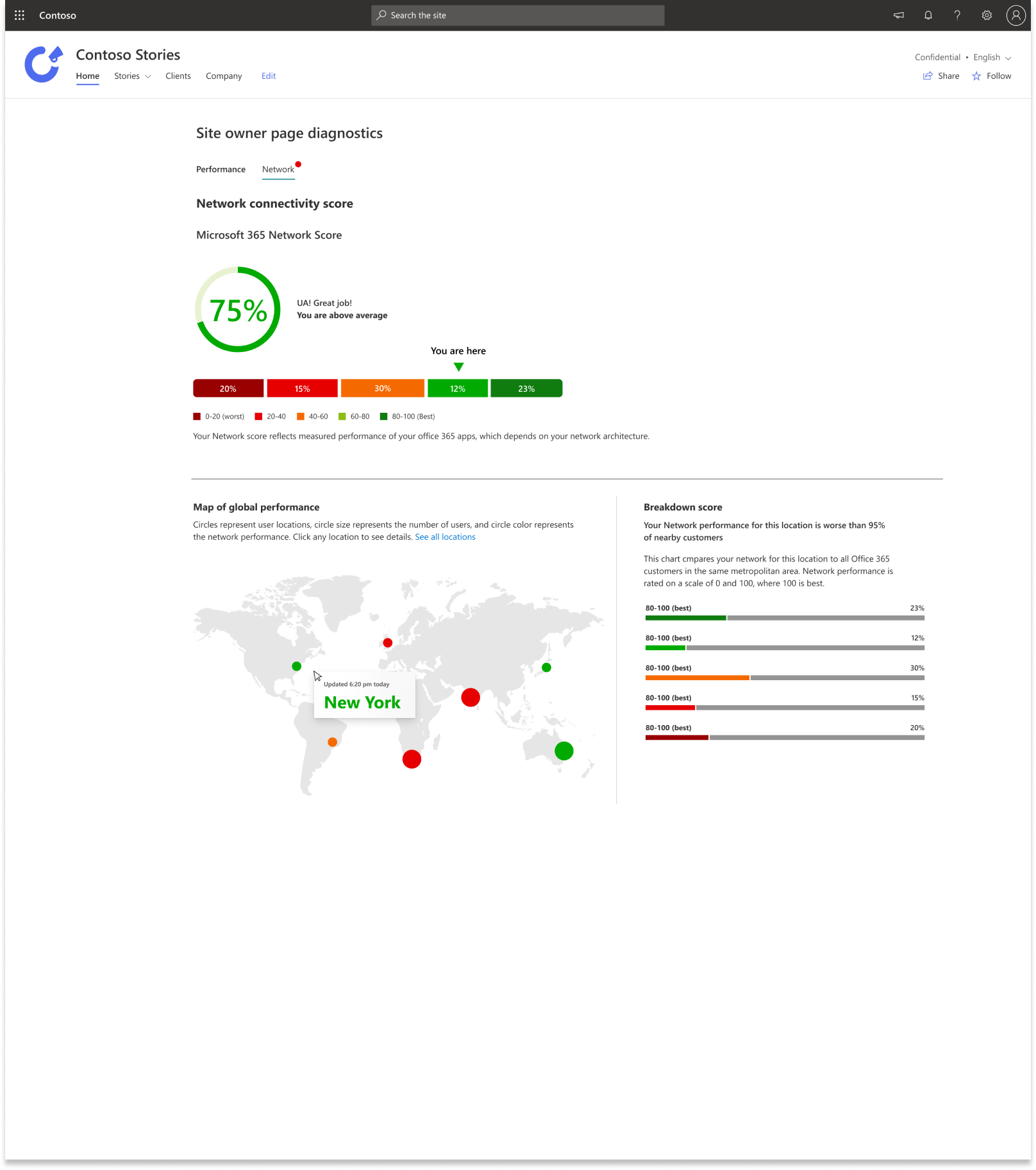The image size is (1036, 1170).
Task: Click the red circle over Europe
Action: click(x=387, y=643)
